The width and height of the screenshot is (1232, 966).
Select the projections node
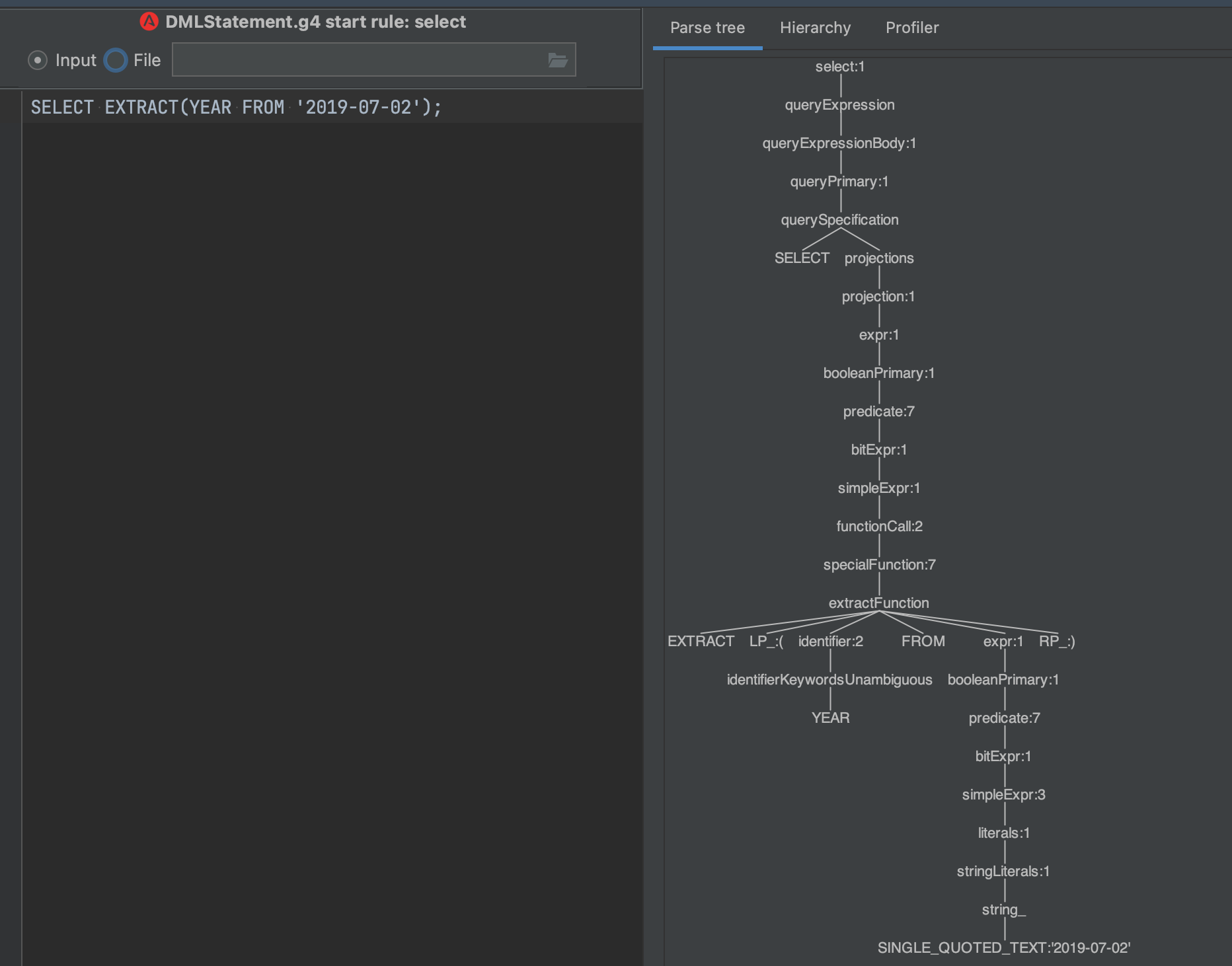(x=879, y=258)
